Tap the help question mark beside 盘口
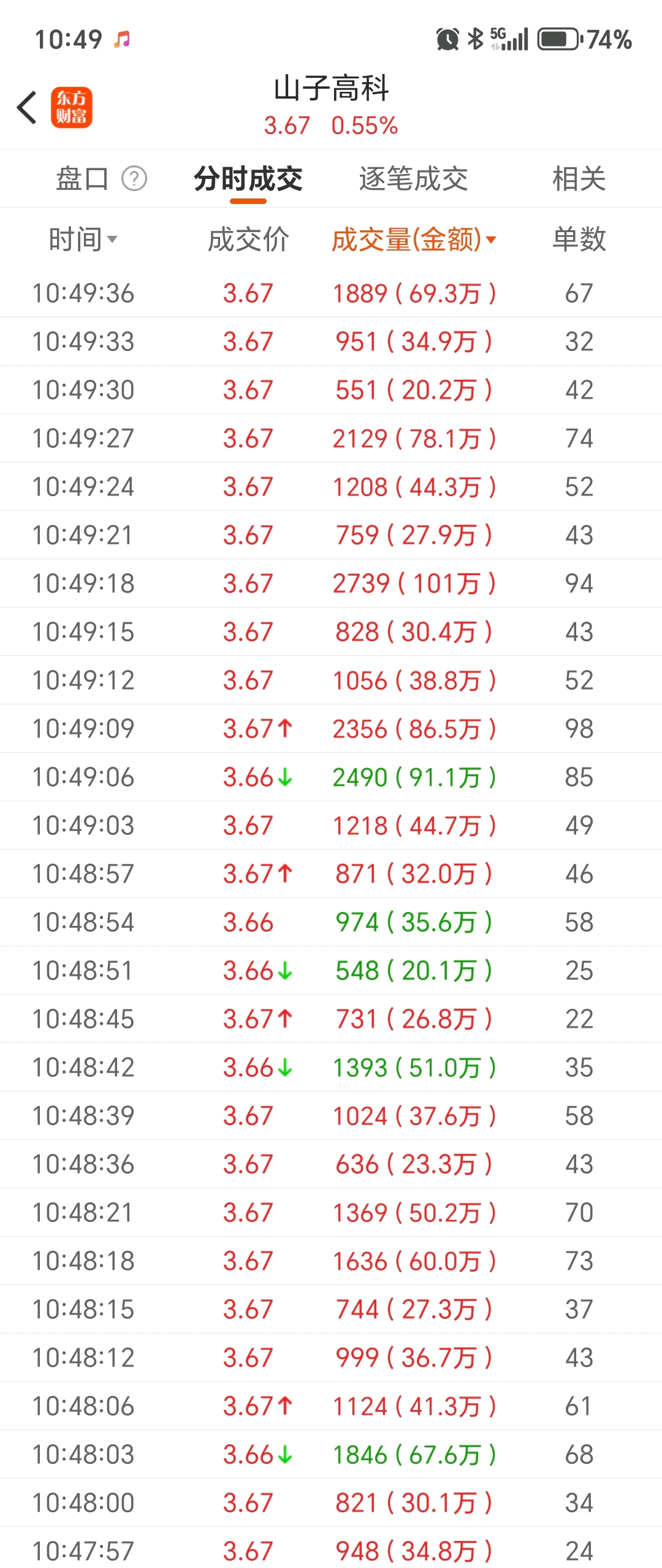This screenshot has height=1568, width=662. (134, 179)
